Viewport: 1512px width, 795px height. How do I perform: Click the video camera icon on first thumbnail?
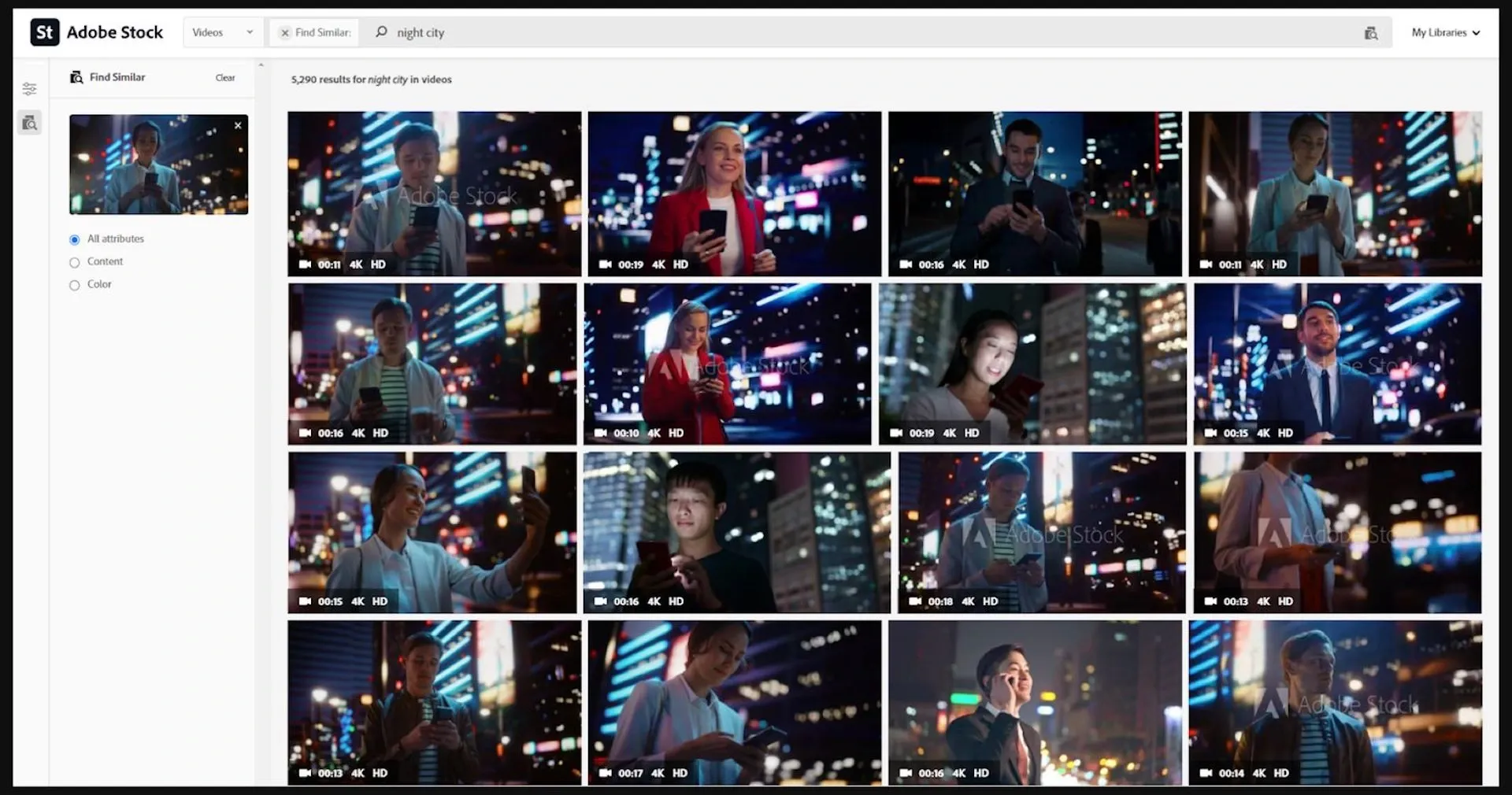[x=306, y=264]
